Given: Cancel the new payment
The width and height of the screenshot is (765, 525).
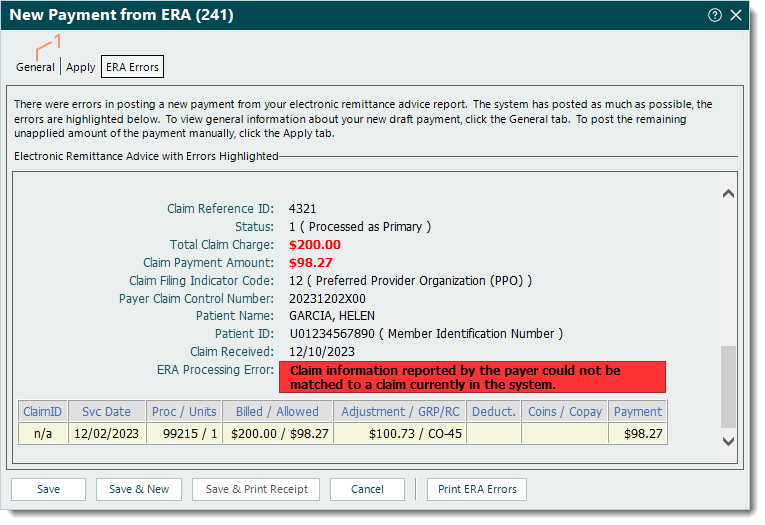Looking at the screenshot, I should tap(367, 489).
